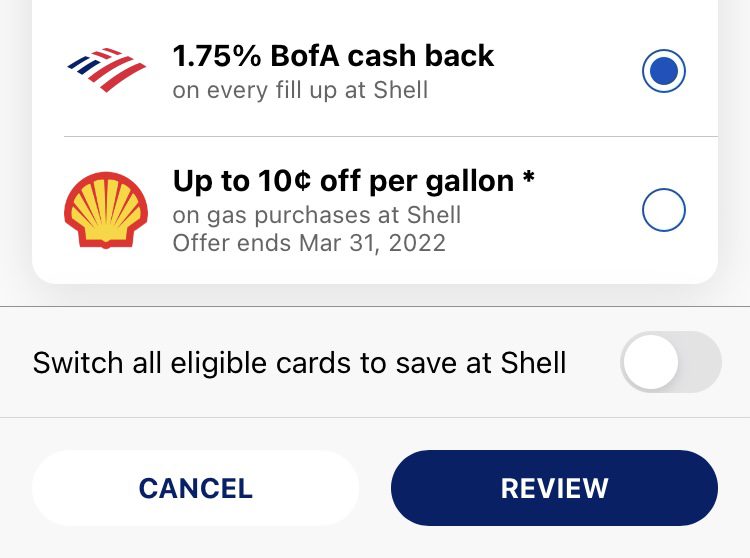
Task: Tap the word REVIEW inside the navy button
Action: tap(554, 488)
